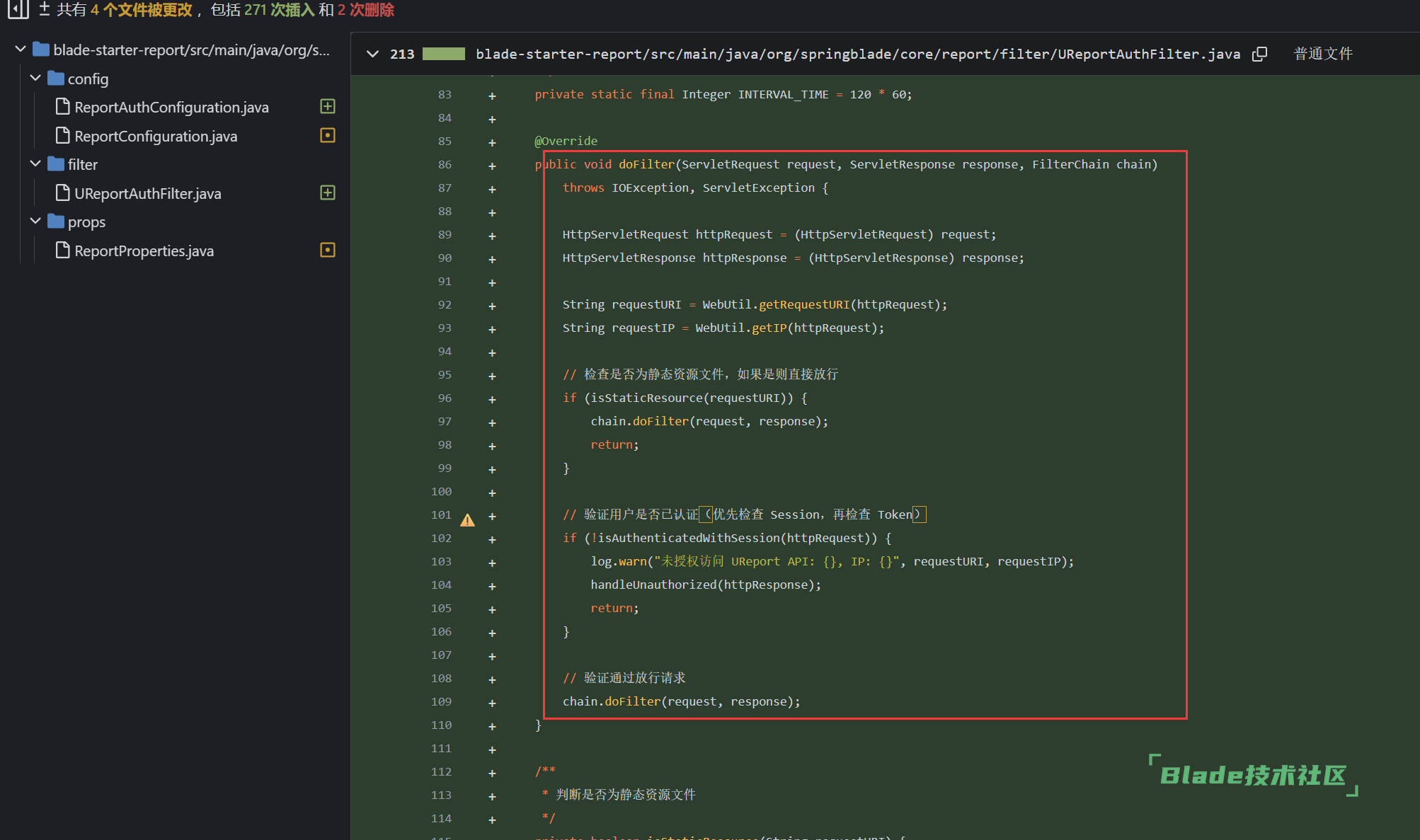Click the added-file badge for UReportAuthFilter.java
1420x840 pixels.
point(328,192)
